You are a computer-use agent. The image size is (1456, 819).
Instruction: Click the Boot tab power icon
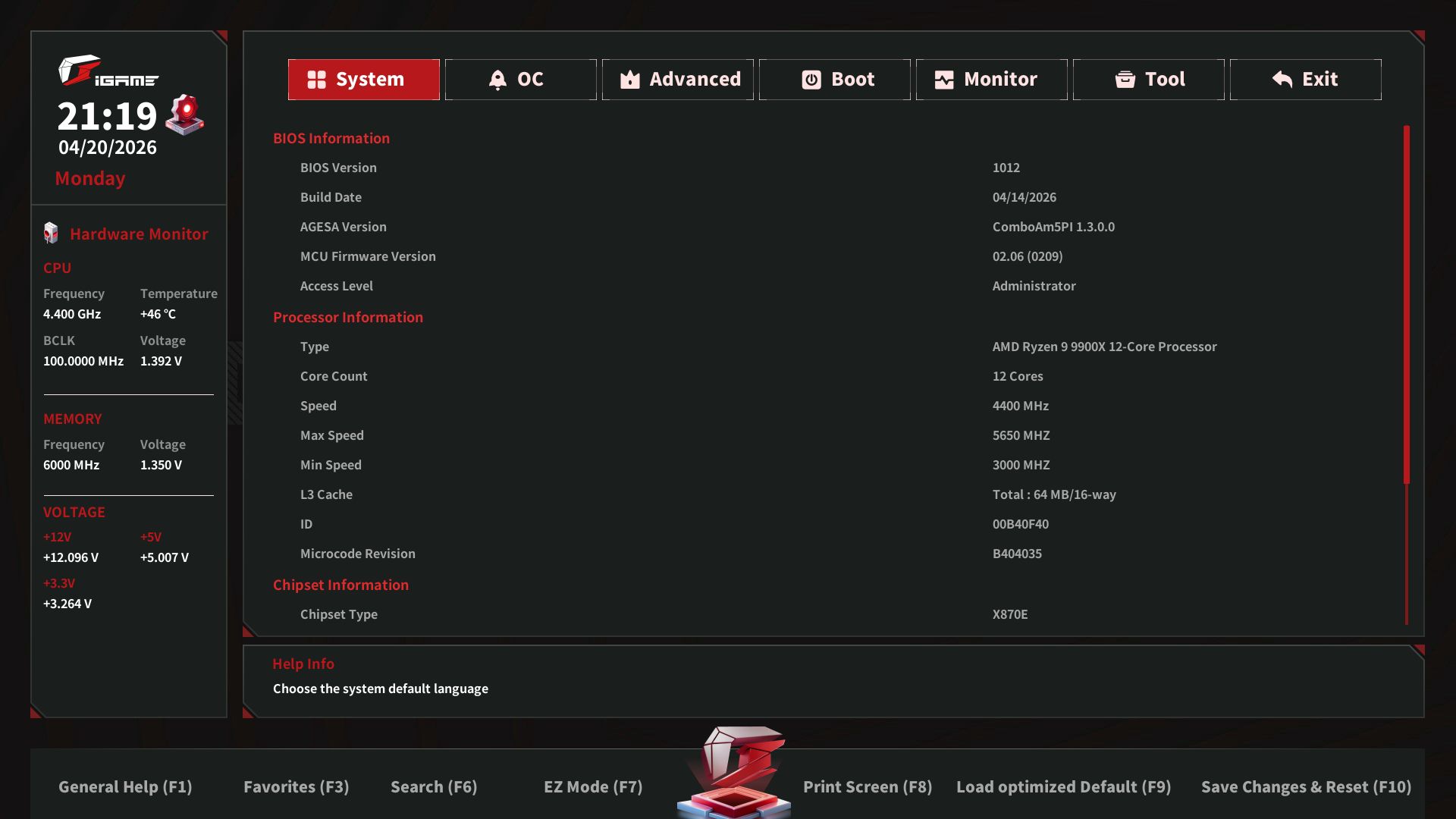click(811, 80)
